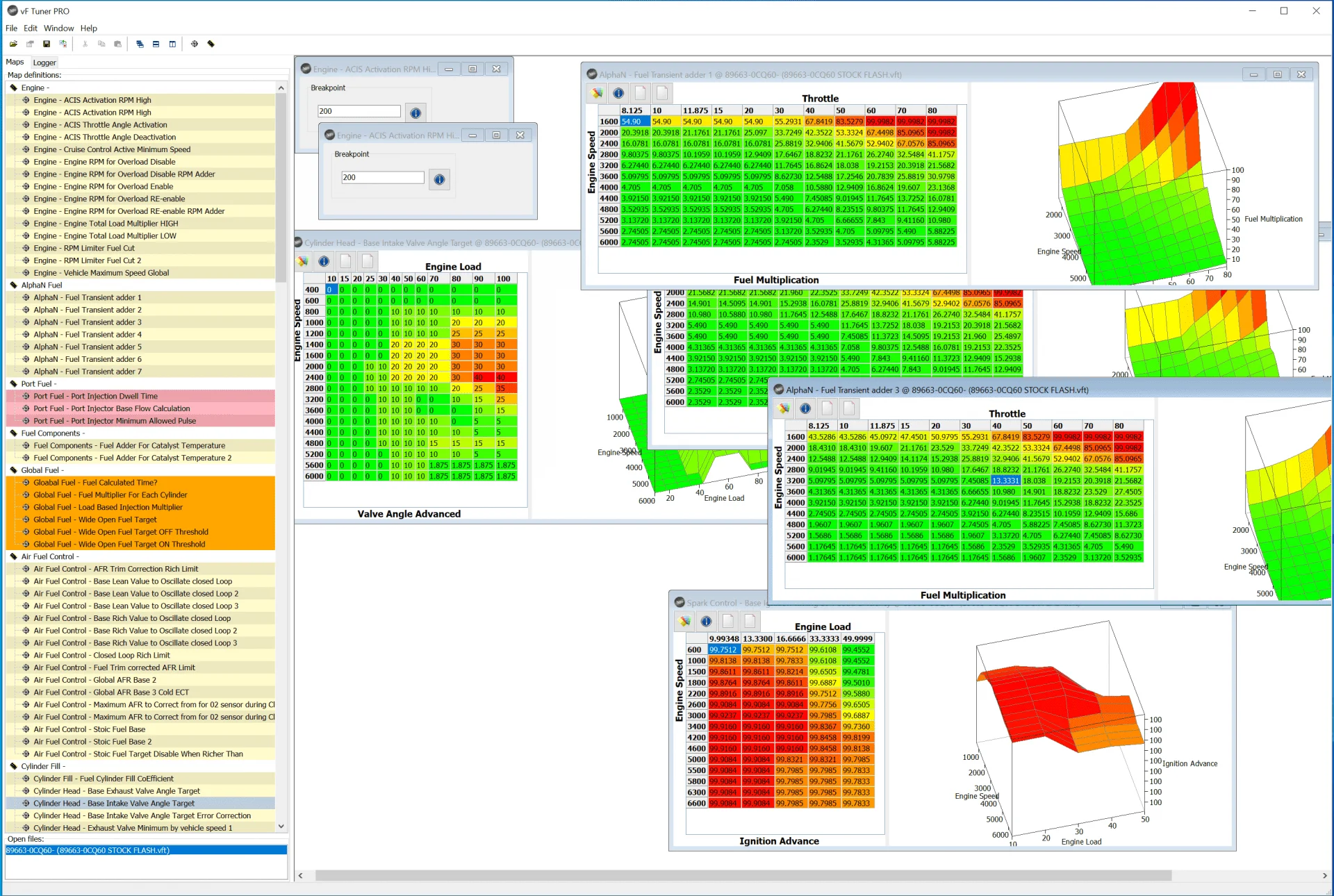Click the tile windows horizontally toolbar icon
Image resolution: width=1334 pixels, height=896 pixels.
point(156,44)
